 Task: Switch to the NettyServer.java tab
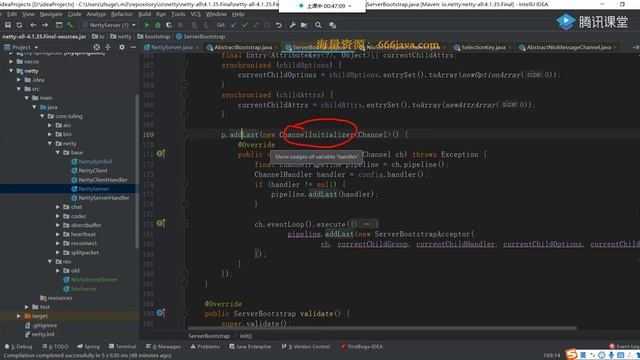172,47
